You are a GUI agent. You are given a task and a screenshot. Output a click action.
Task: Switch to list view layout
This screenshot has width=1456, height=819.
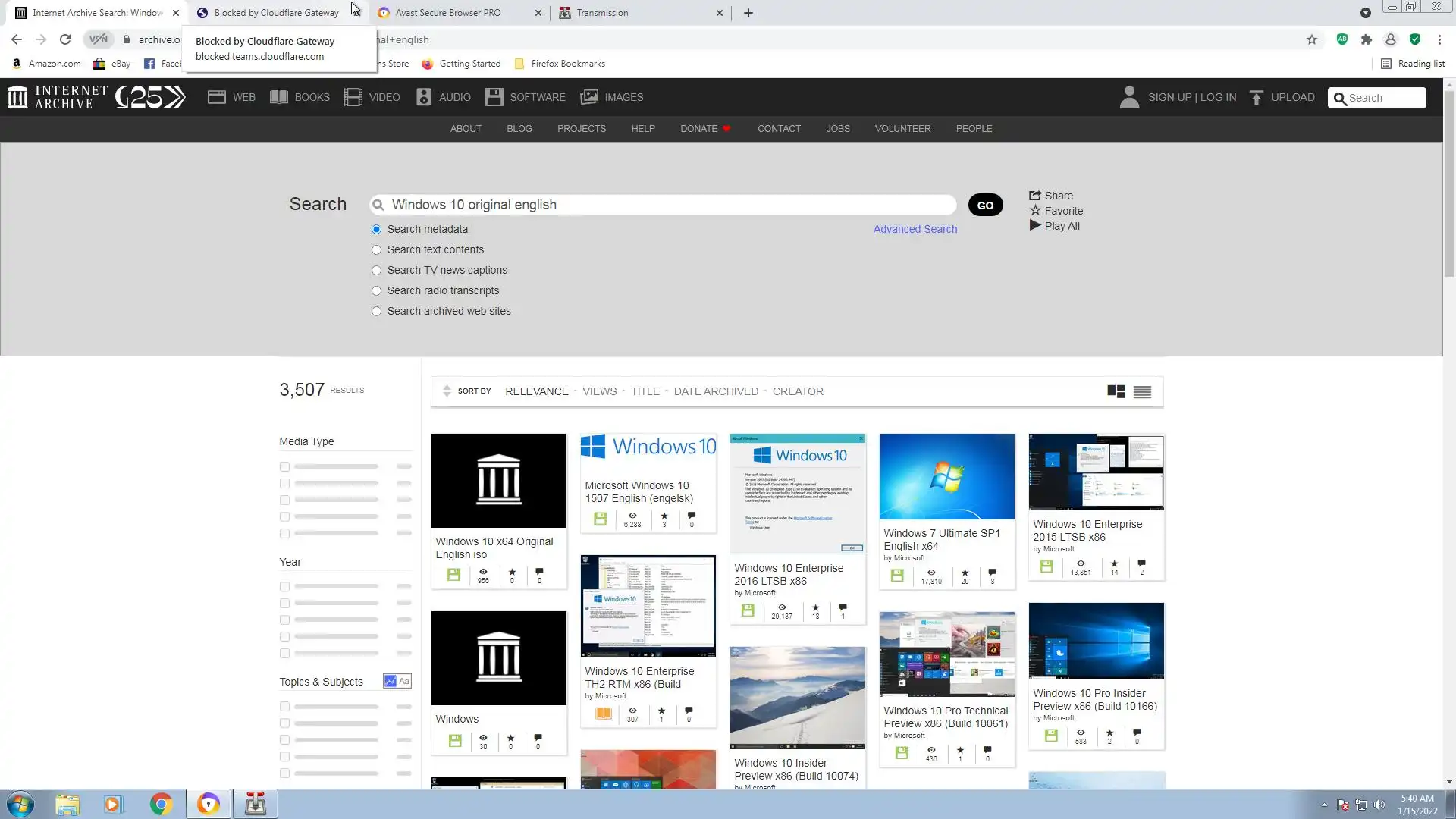[x=1142, y=391]
